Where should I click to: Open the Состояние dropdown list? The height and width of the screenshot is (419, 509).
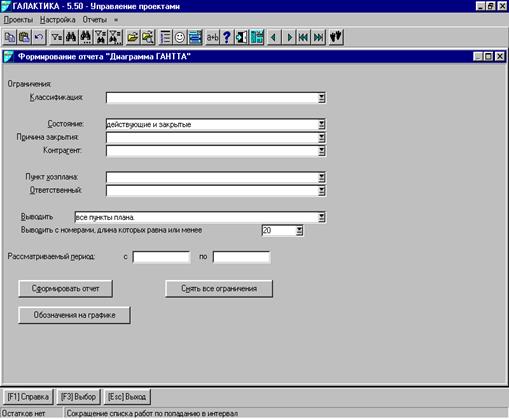[322, 124]
